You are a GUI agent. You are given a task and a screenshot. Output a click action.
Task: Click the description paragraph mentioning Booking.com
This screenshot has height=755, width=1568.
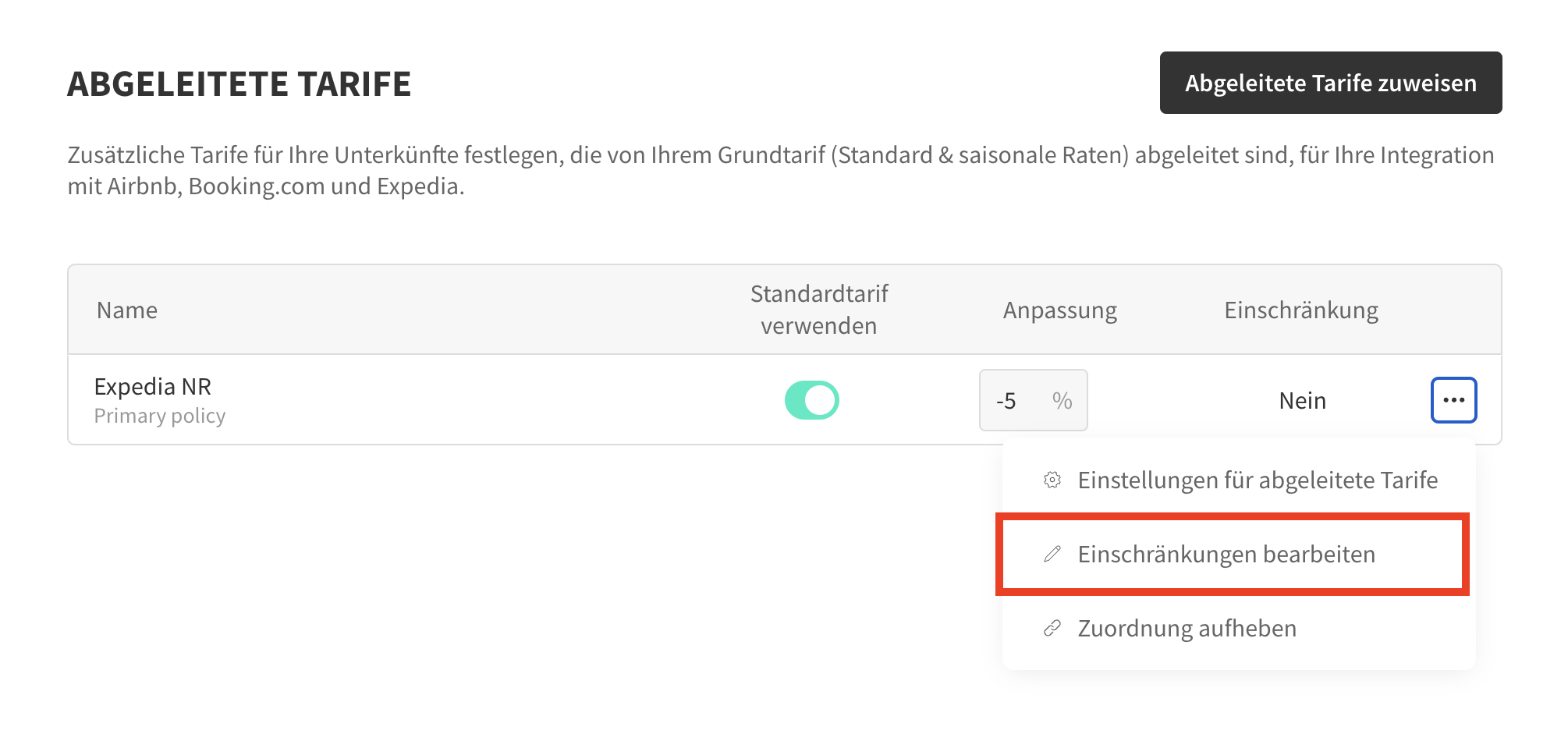781,170
